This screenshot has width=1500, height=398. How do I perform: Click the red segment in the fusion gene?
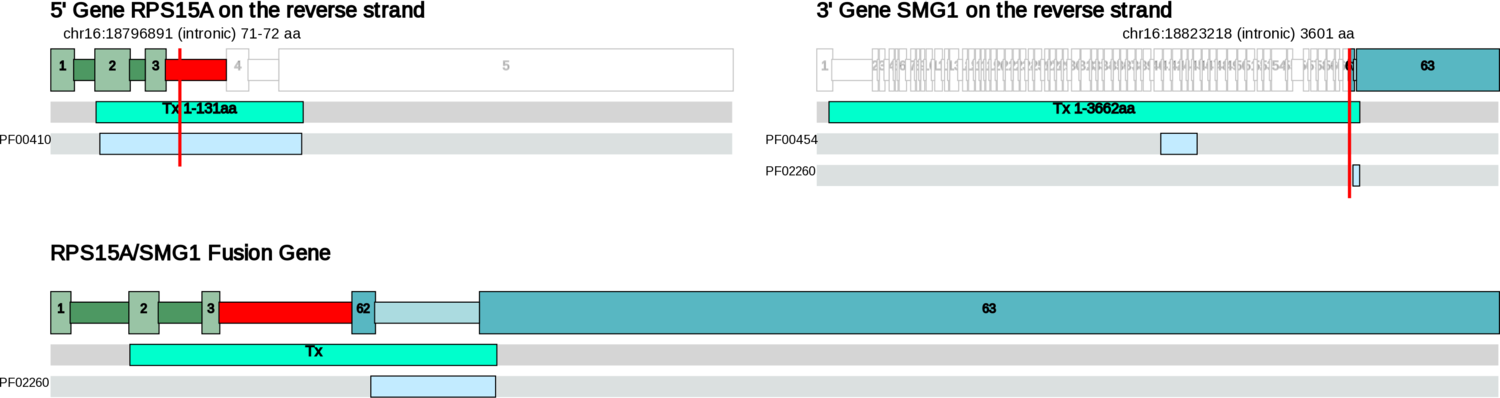tap(285, 312)
